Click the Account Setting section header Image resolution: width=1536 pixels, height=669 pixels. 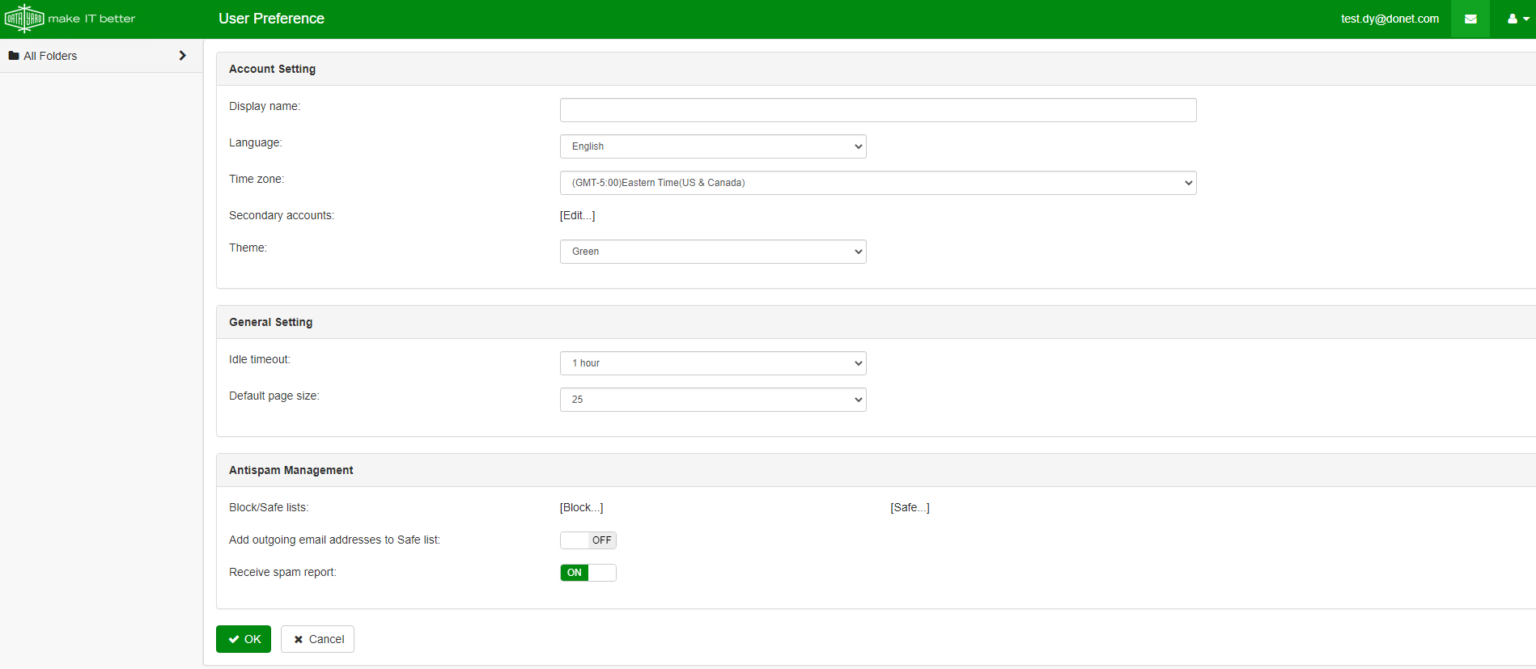click(272, 69)
